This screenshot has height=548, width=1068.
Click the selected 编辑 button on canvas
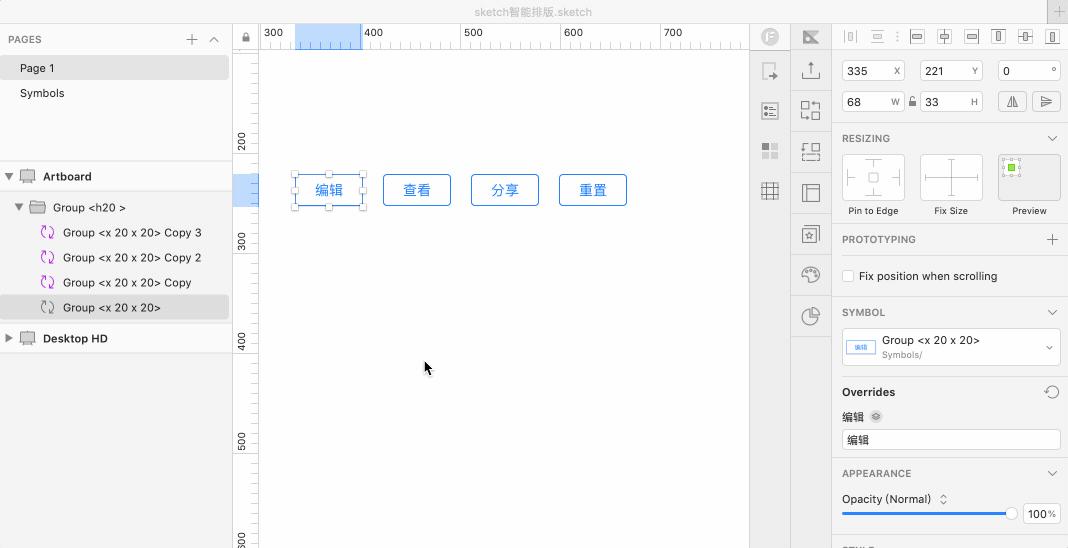(329, 190)
